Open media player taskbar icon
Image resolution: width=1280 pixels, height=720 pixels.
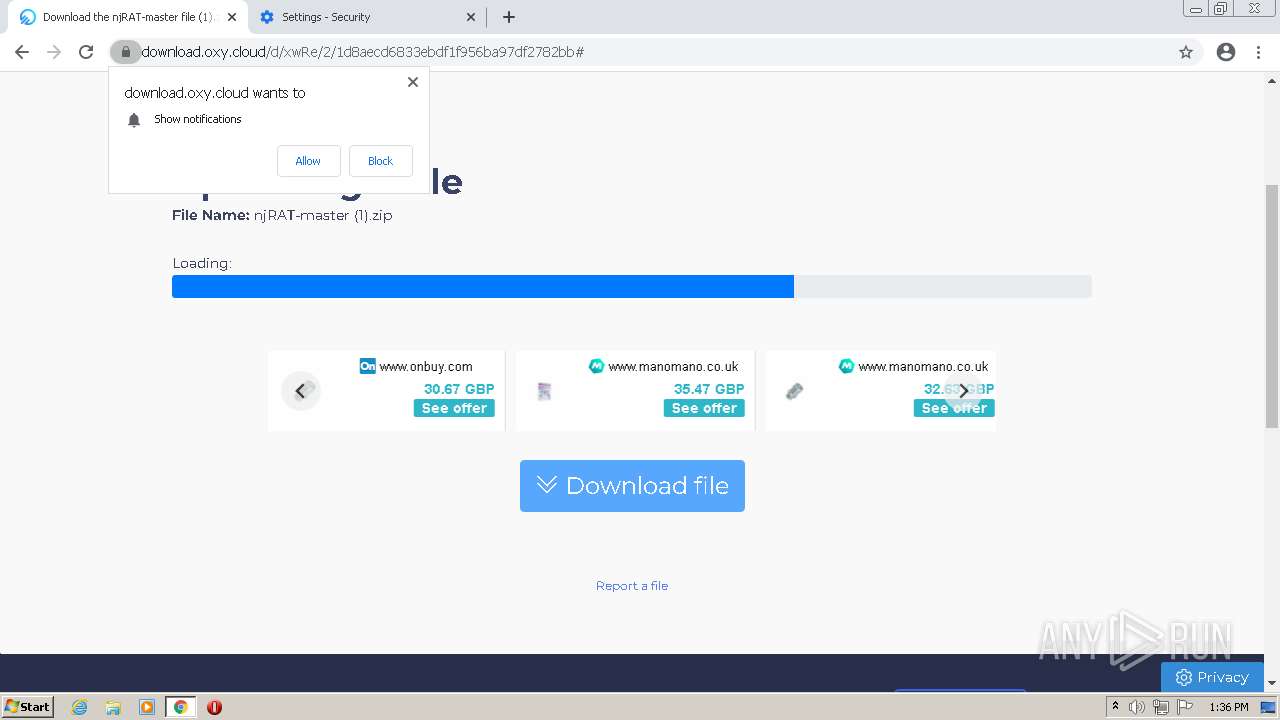tap(147, 707)
